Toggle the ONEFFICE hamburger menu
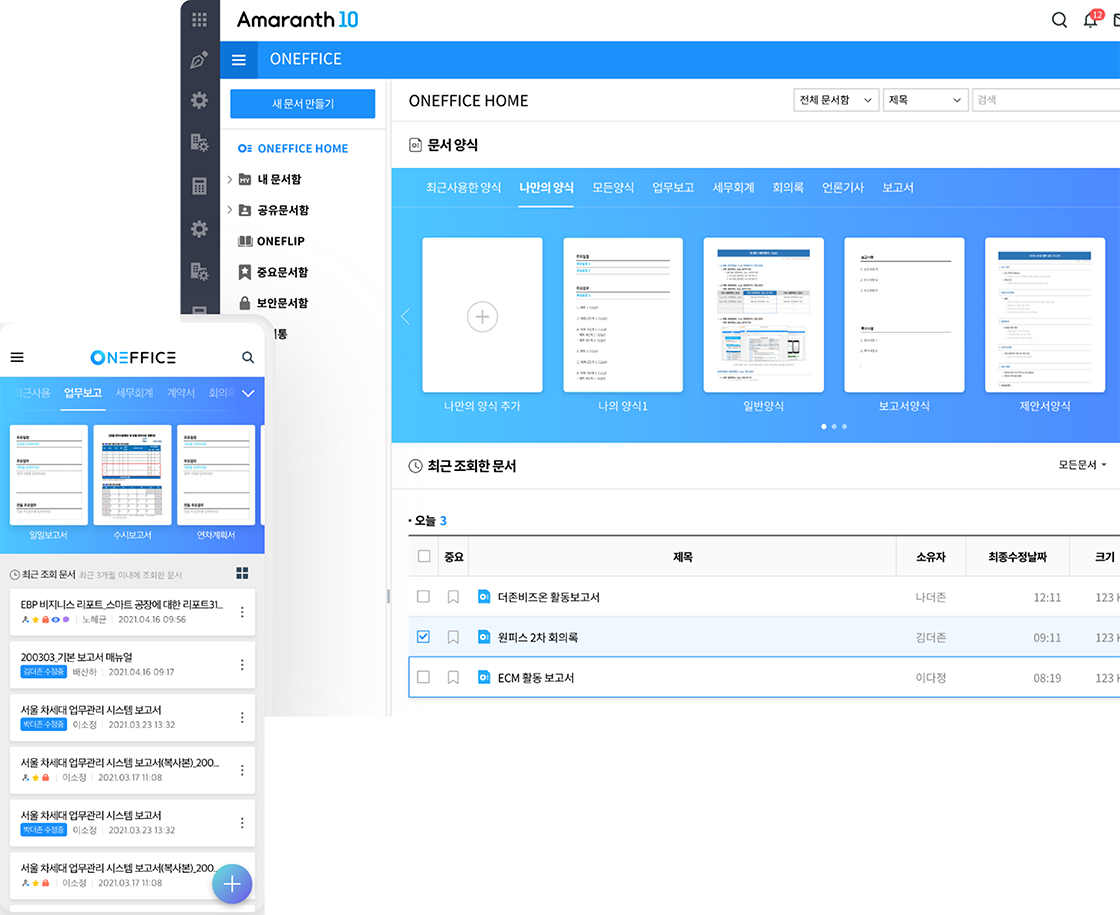The width and height of the screenshot is (1120, 915). pos(239,60)
